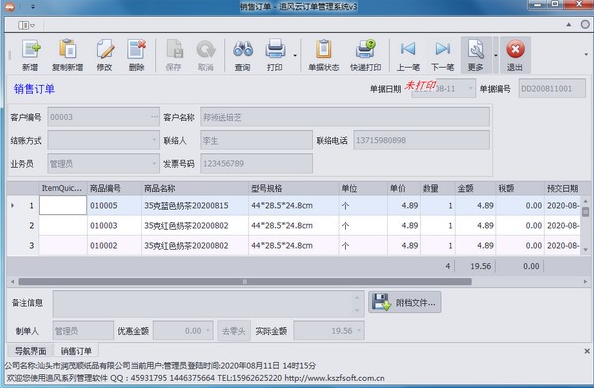Click the 取消 (Cancel) toolbar icon

206,55
